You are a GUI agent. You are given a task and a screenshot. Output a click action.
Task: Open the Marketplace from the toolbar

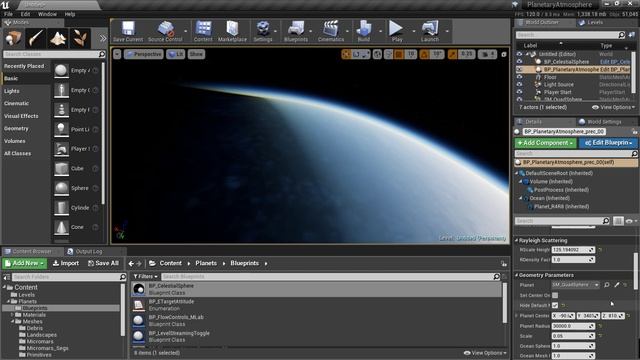(232, 31)
